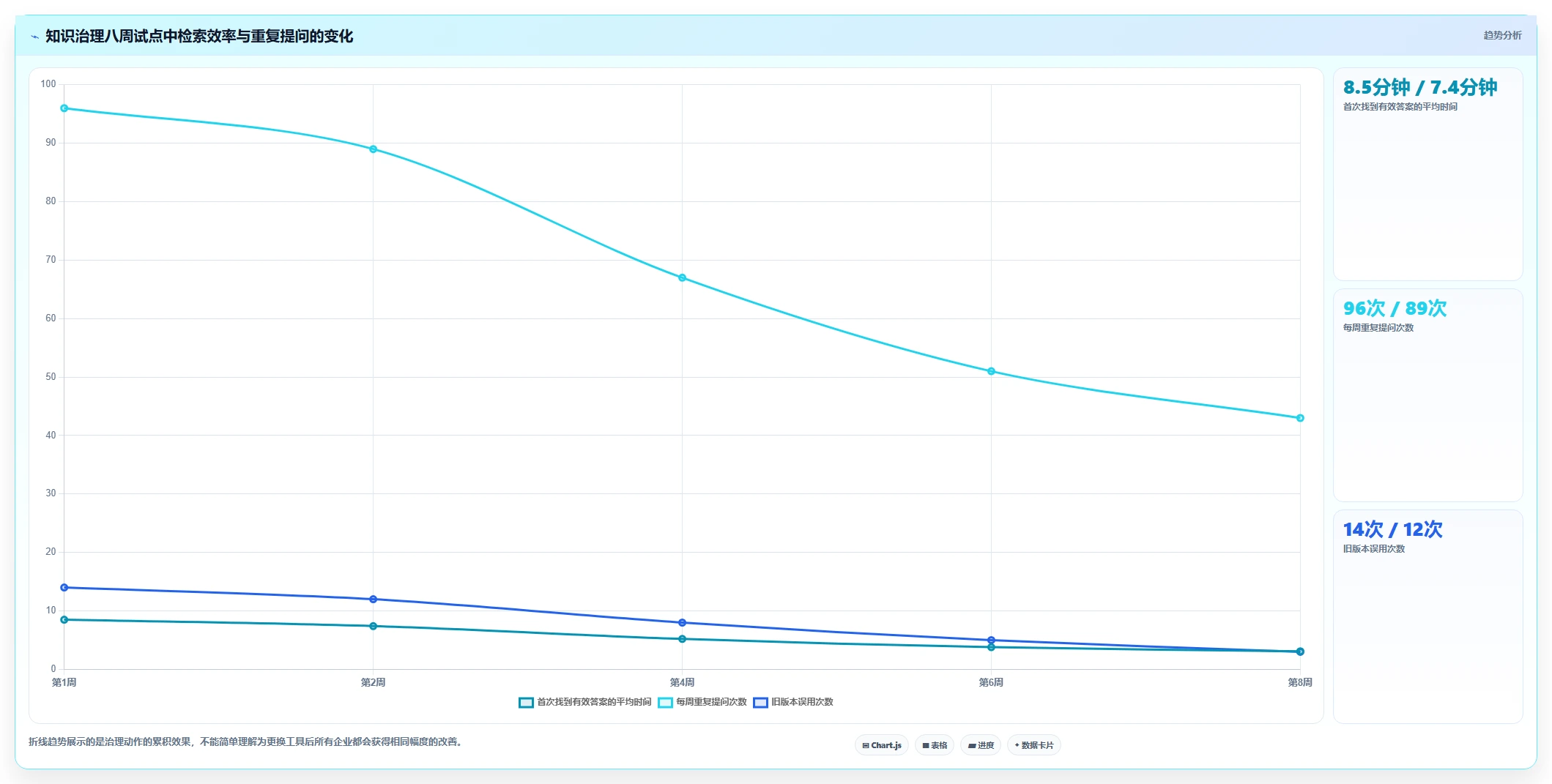Toggle the 每周重复提问次数 series via its legend label
The image size is (1552, 784).
pos(711,702)
